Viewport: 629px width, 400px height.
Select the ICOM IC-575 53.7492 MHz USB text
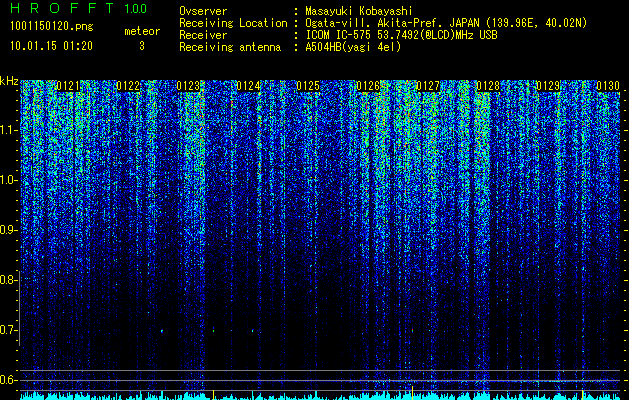[x=402, y=35]
